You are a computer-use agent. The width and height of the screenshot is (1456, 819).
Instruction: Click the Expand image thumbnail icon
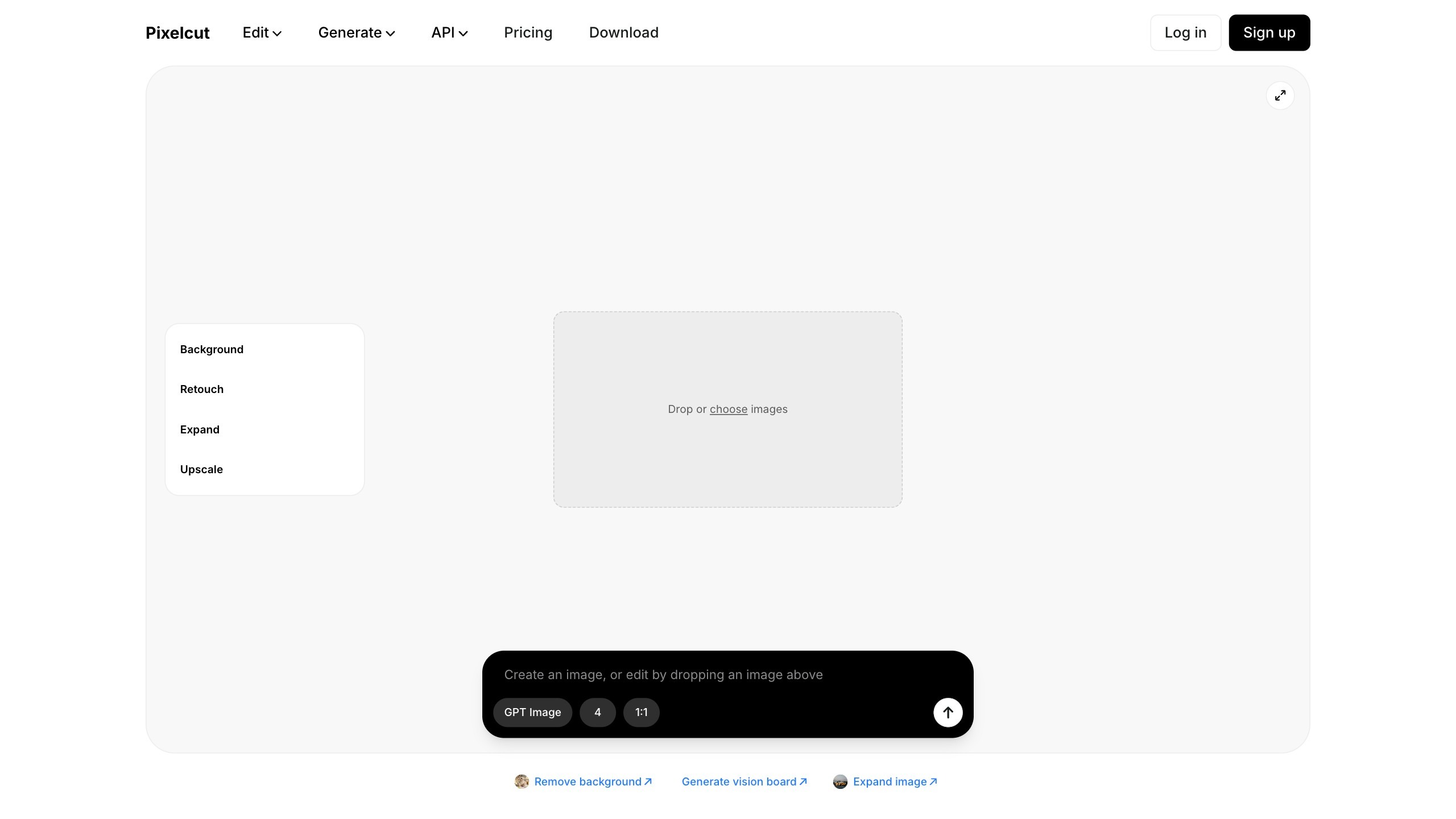click(x=840, y=781)
